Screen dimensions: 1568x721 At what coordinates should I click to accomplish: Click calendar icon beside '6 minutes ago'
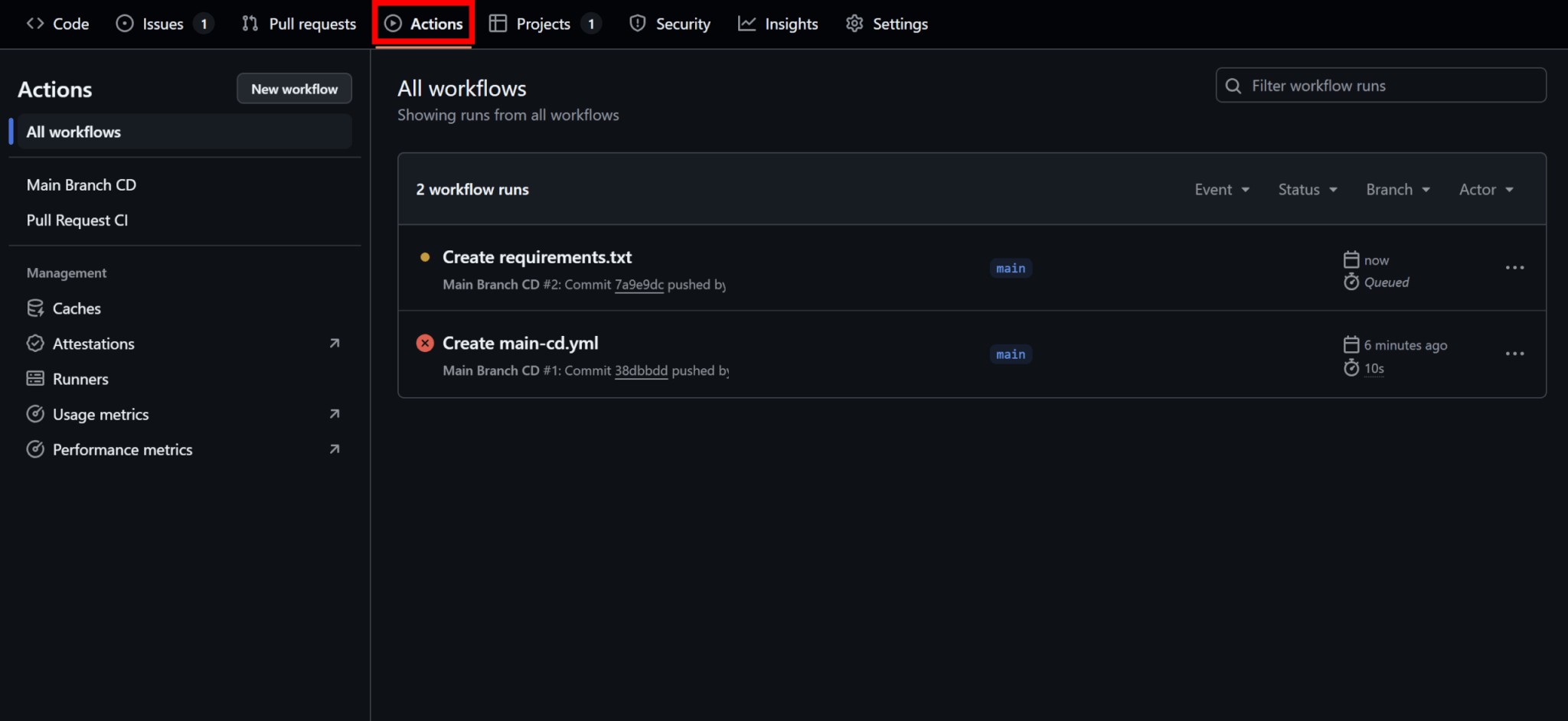click(x=1351, y=344)
